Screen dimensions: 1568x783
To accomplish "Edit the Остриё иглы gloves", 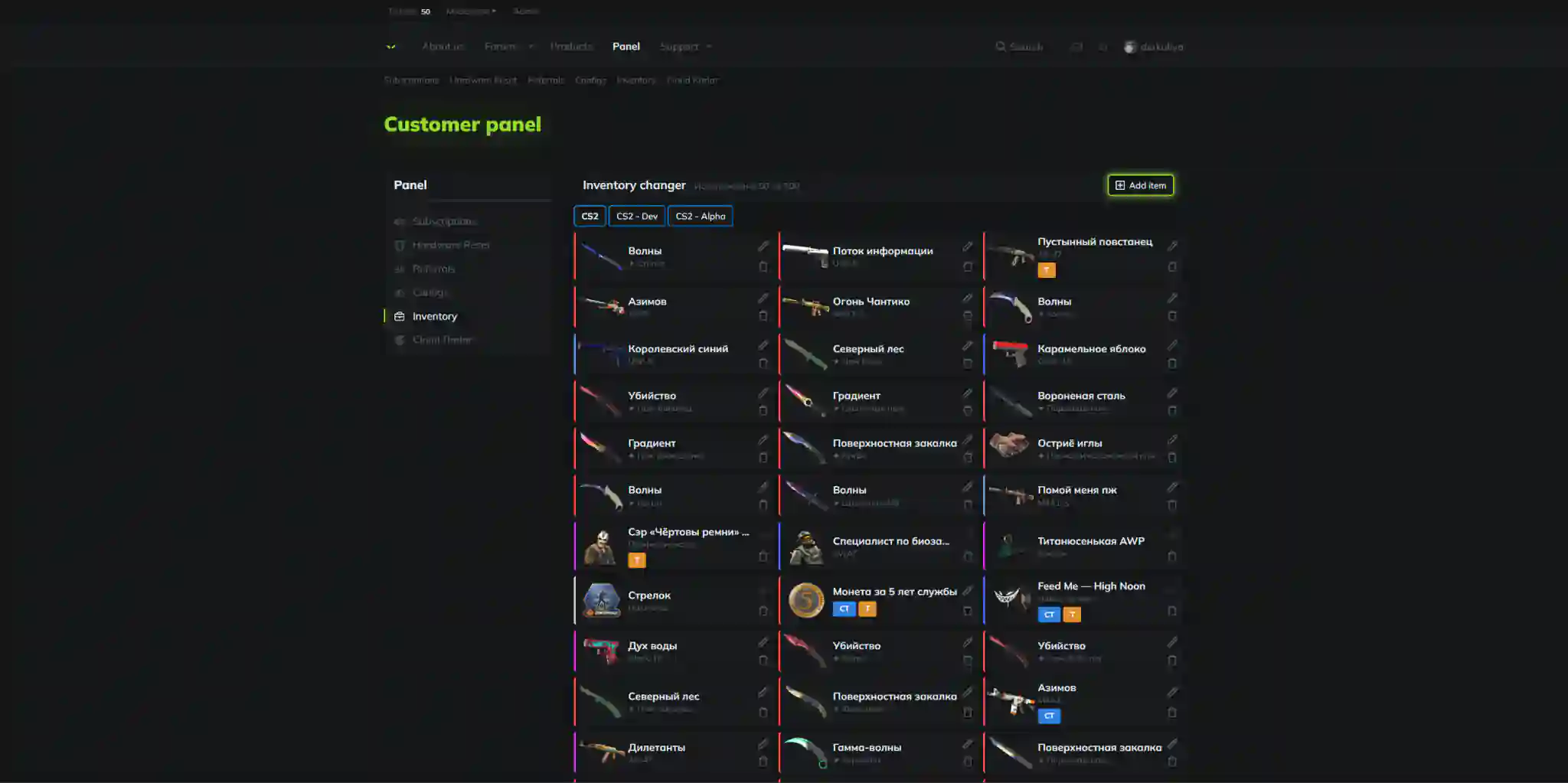I will click(x=1172, y=439).
